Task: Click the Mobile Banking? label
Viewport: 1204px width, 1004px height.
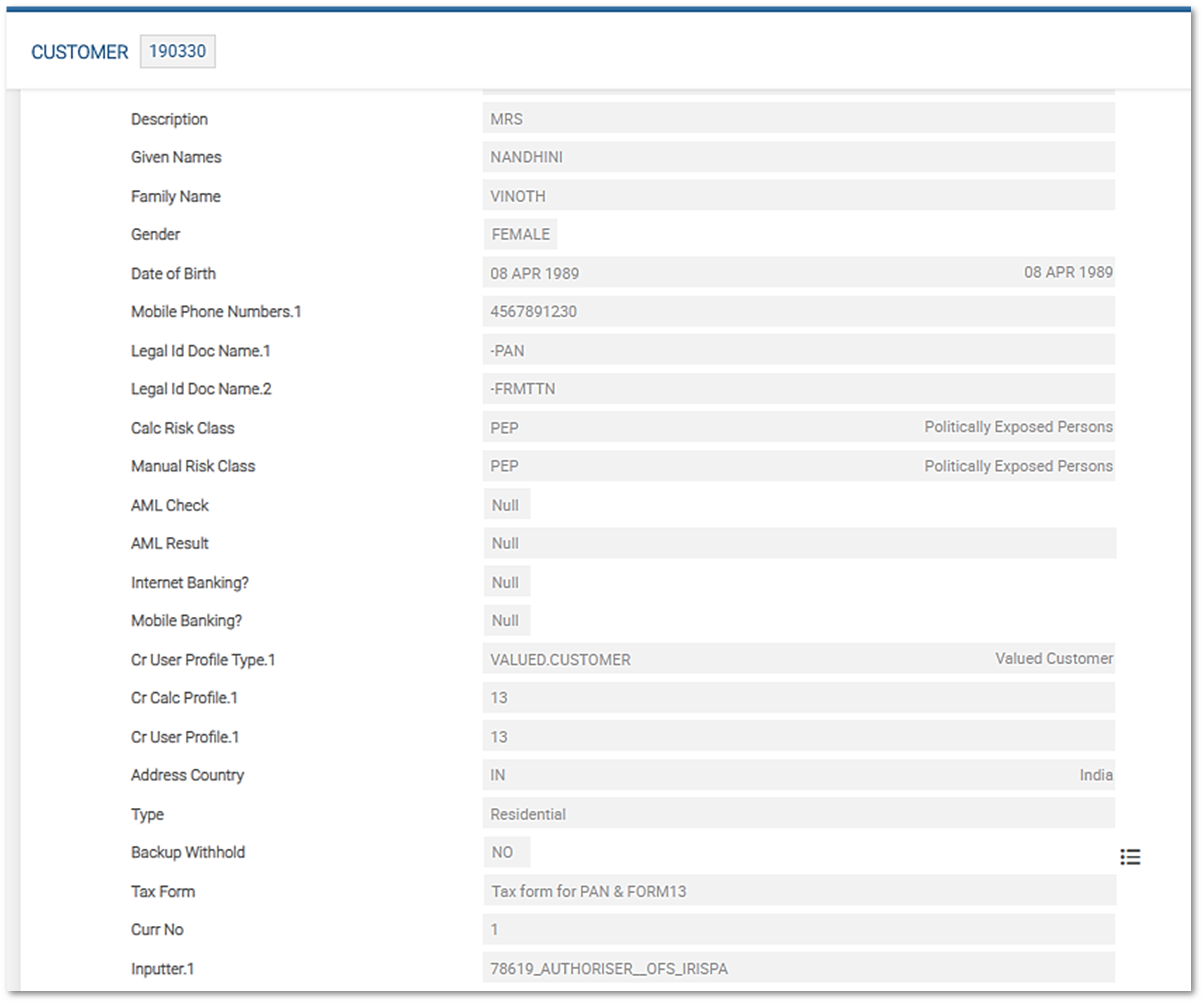Action: [x=186, y=621]
